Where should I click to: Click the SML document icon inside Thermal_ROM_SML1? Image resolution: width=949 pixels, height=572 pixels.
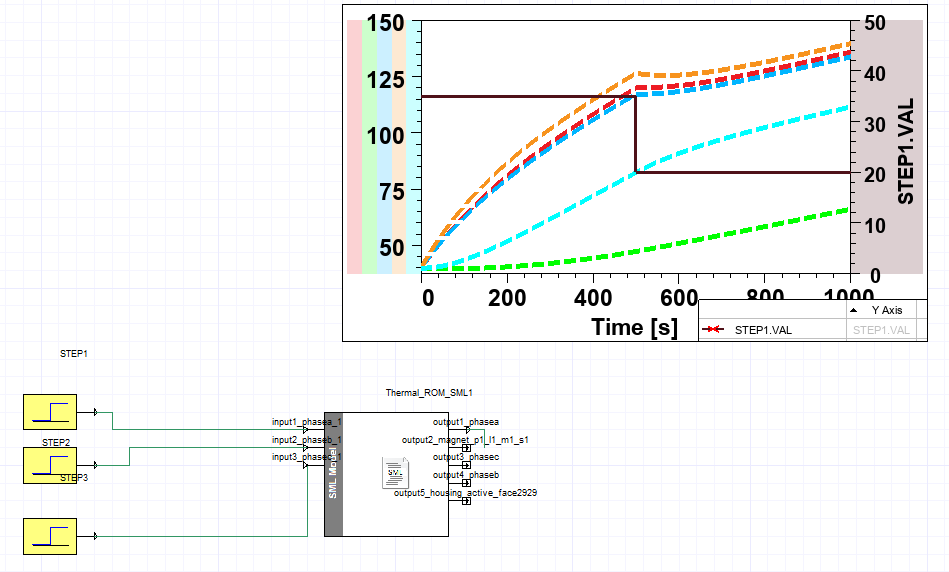click(395, 472)
